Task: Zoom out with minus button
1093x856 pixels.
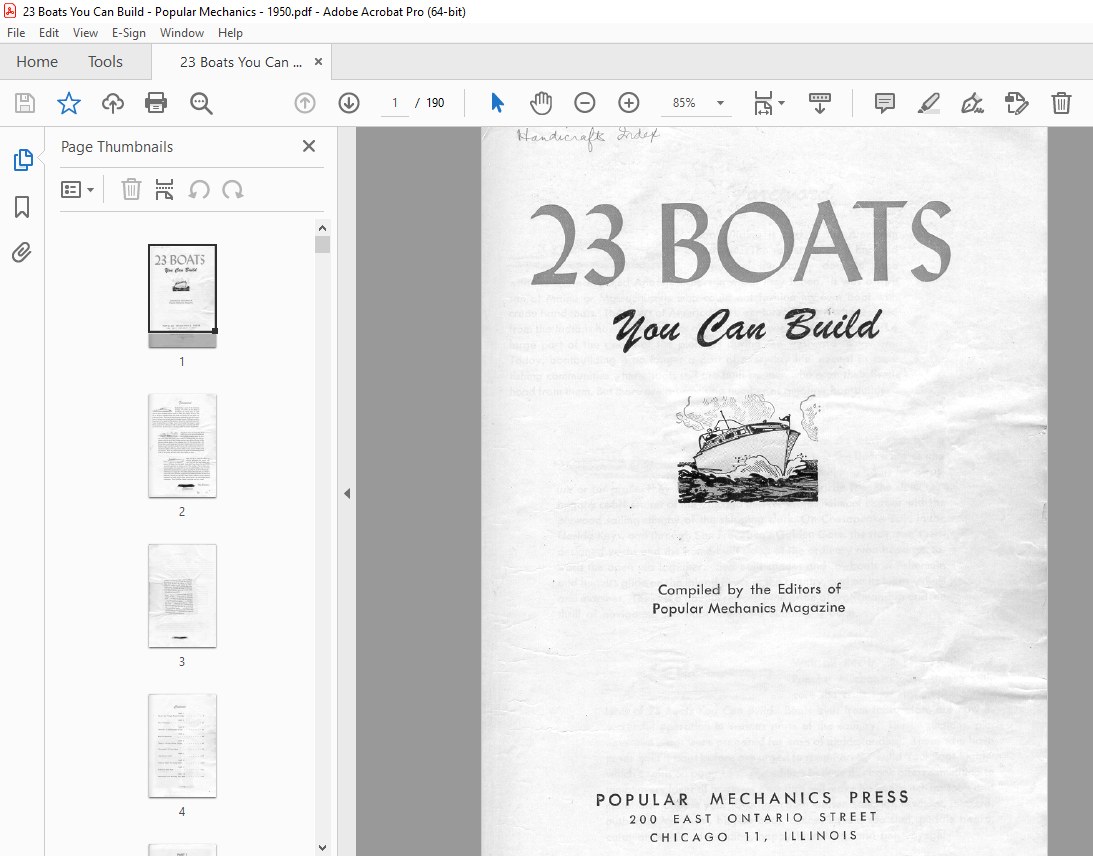Action: (584, 103)
